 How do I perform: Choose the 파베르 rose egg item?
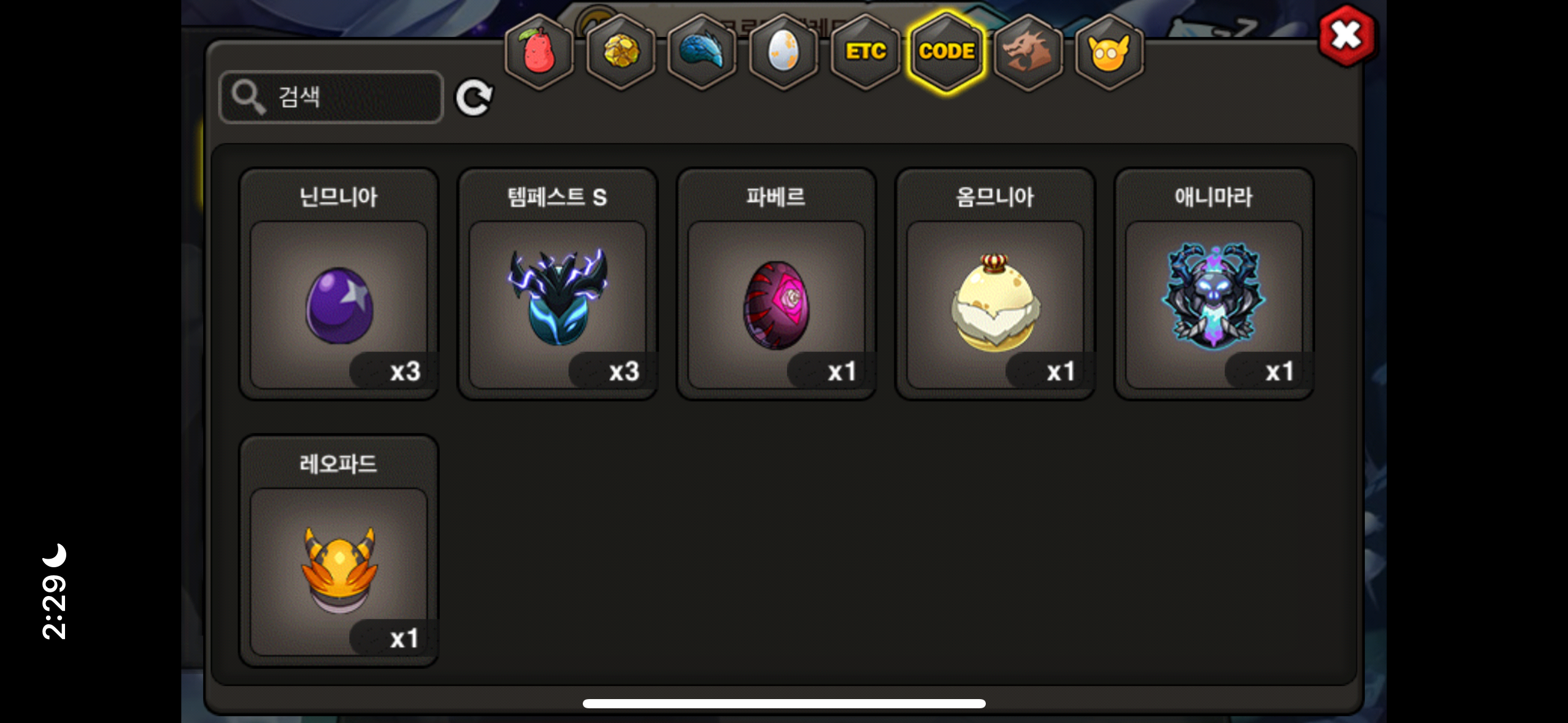tap(776, 284)
